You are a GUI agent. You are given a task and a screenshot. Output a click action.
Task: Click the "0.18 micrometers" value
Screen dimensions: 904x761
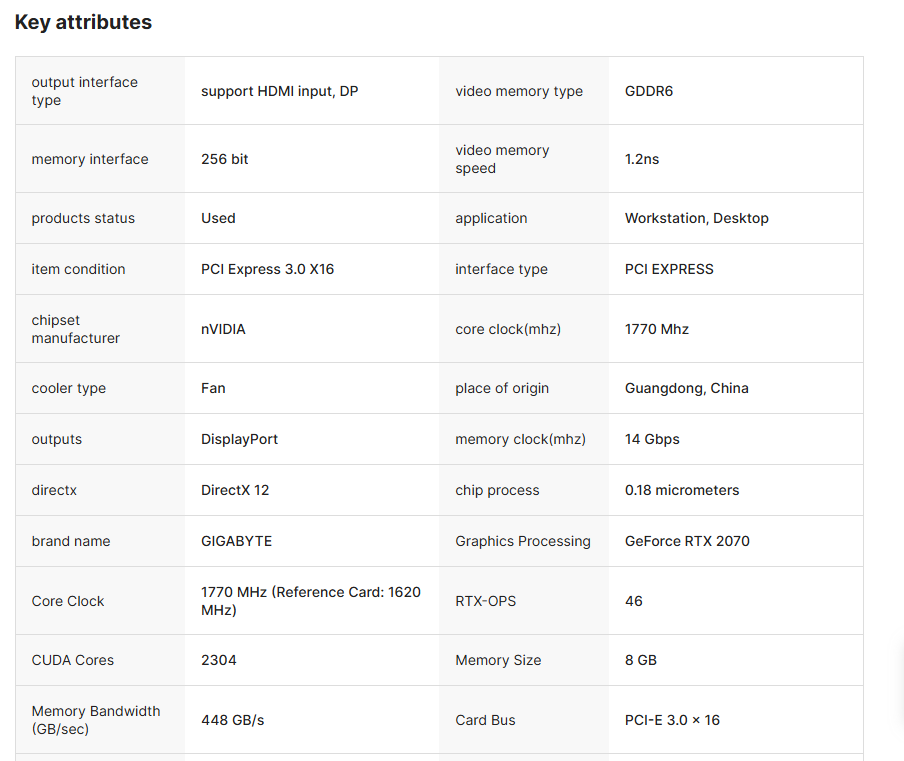pos(682,491)
